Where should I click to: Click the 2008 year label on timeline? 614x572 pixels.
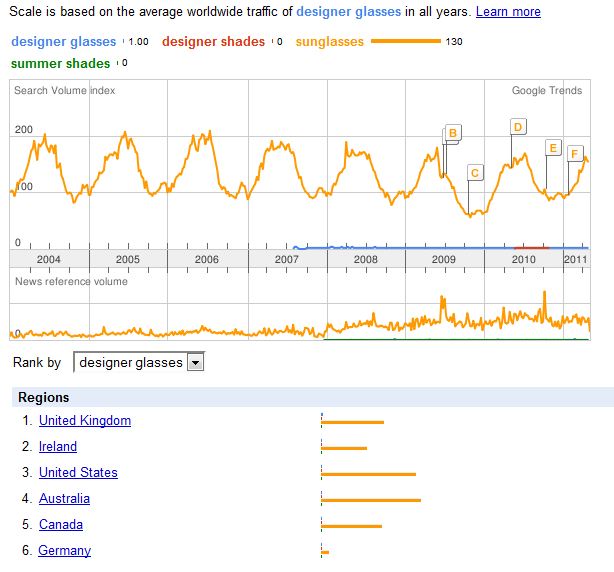pyautogui.click(x=366, y=259)
